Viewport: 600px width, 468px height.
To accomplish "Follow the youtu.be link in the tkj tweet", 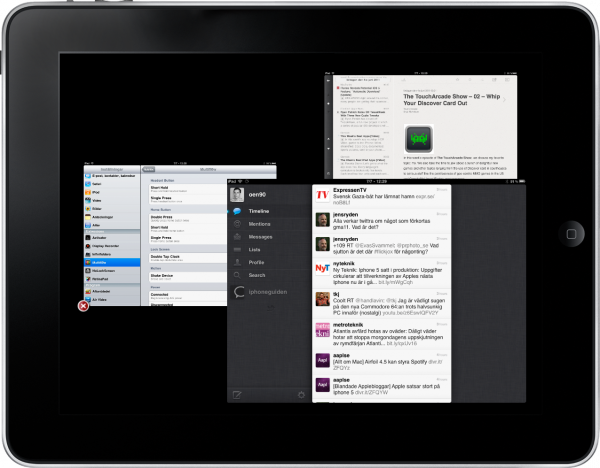I will coord(411,313).
